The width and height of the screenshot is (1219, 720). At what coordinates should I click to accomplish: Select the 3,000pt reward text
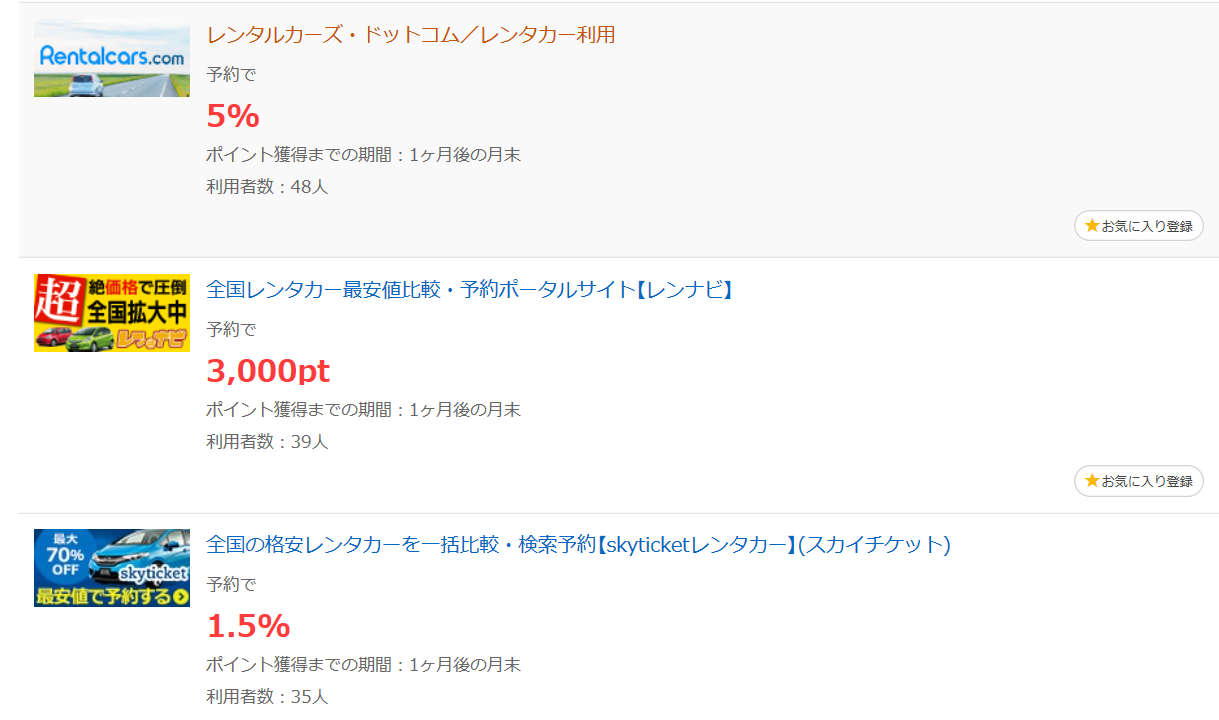click(x=268, y=371)
